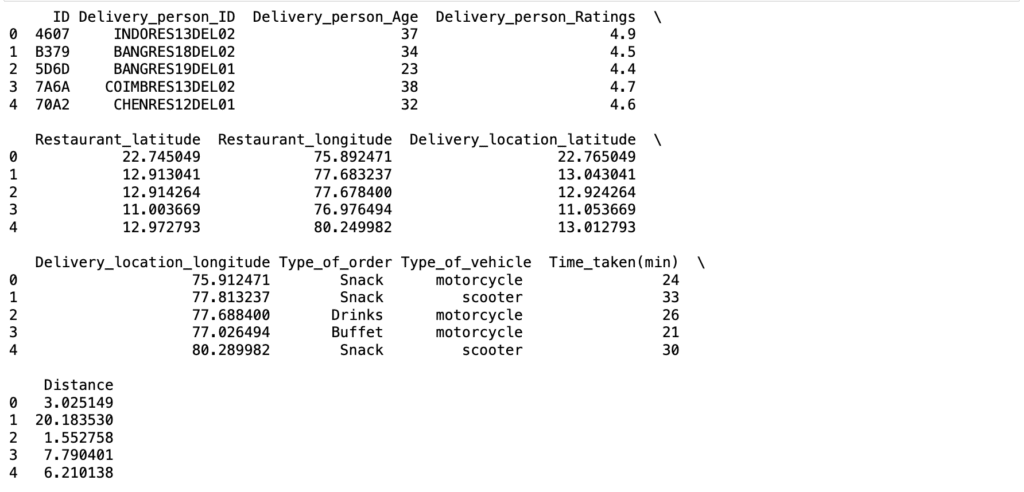Viewport: 1024px width, 492px height.
Task: Select the Buffet order type value
Action: click(357, 333)
